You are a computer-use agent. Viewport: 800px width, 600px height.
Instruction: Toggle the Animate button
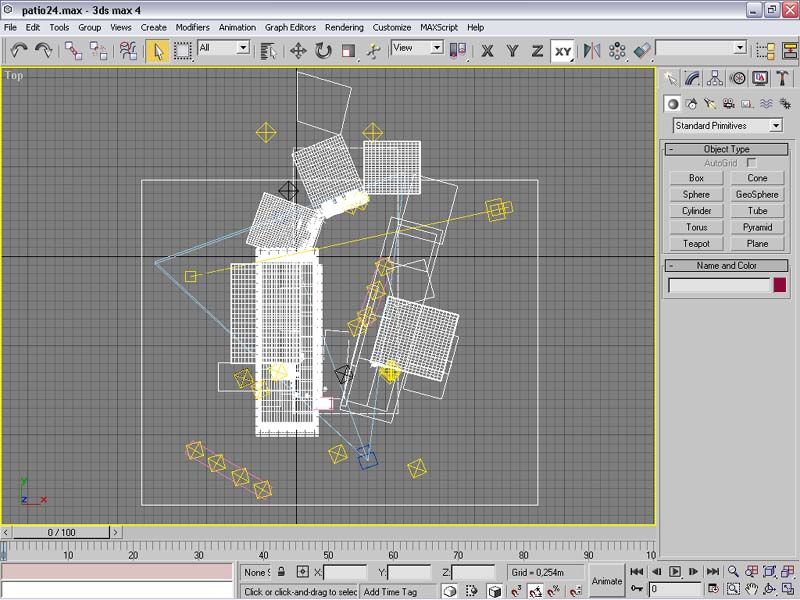click(x=607, y=581)
